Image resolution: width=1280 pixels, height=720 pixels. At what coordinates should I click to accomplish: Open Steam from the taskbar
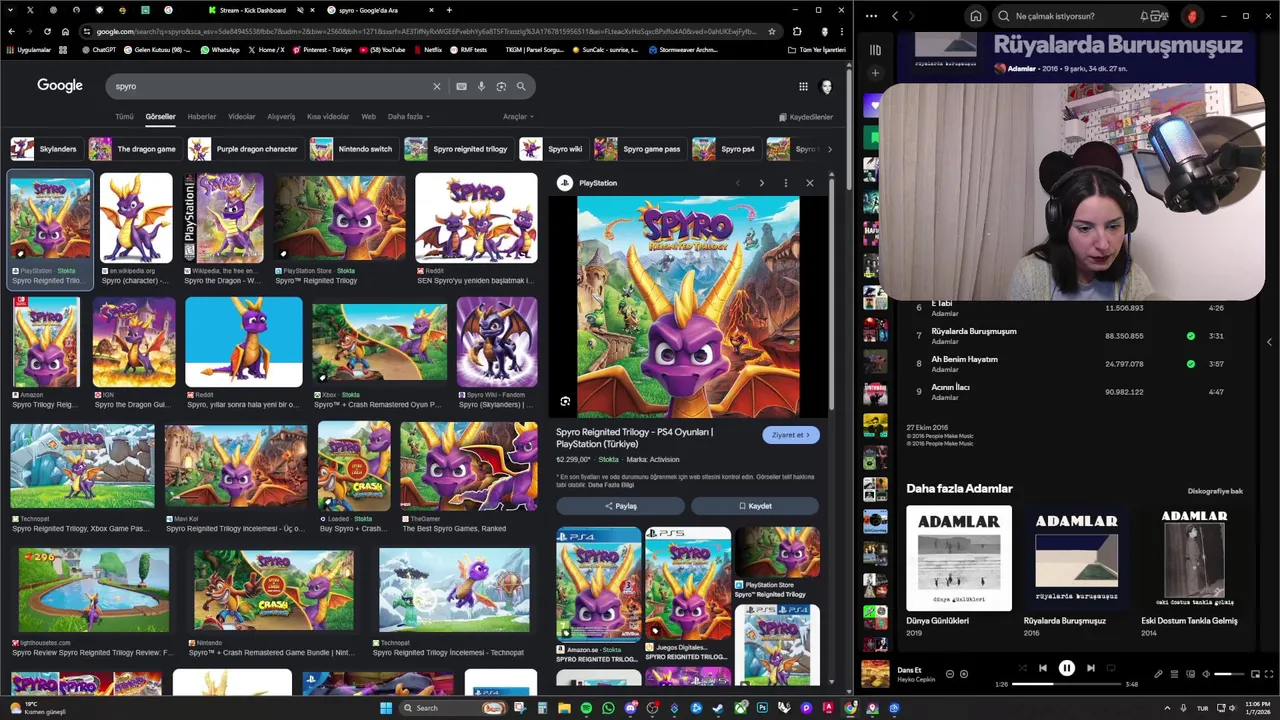(718, 708)
